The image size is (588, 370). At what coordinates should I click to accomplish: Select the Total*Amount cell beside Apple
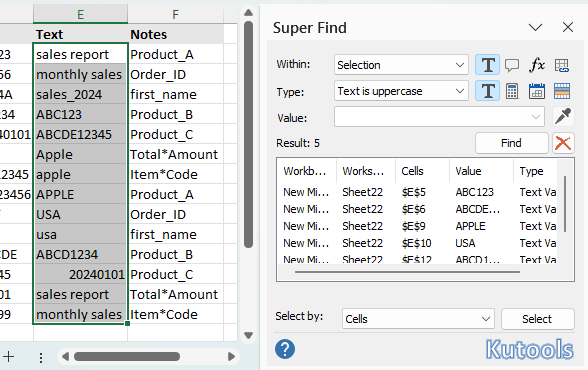click(x=175, y=154)
